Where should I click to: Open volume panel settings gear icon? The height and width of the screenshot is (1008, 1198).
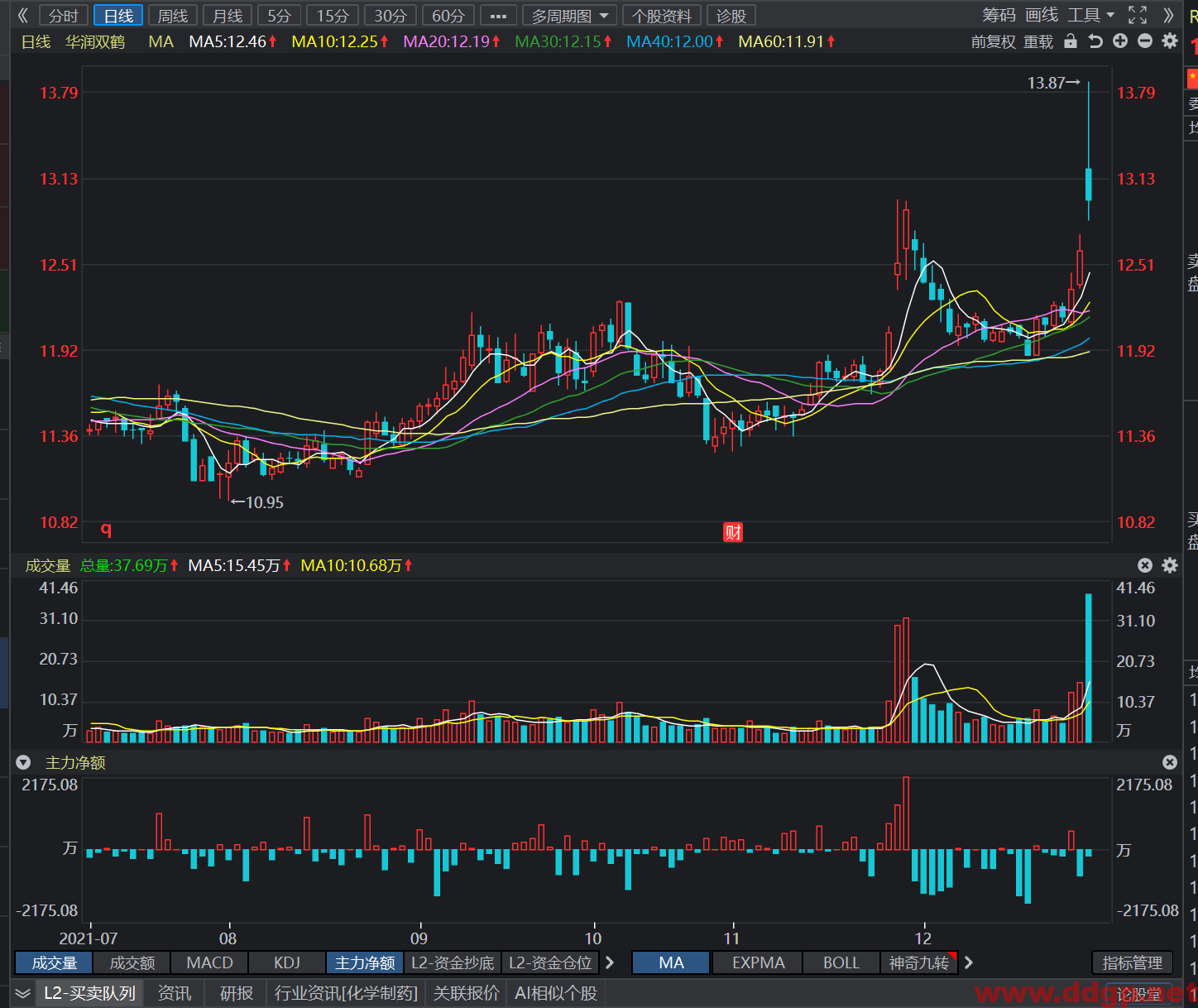tap(1170, 565)
